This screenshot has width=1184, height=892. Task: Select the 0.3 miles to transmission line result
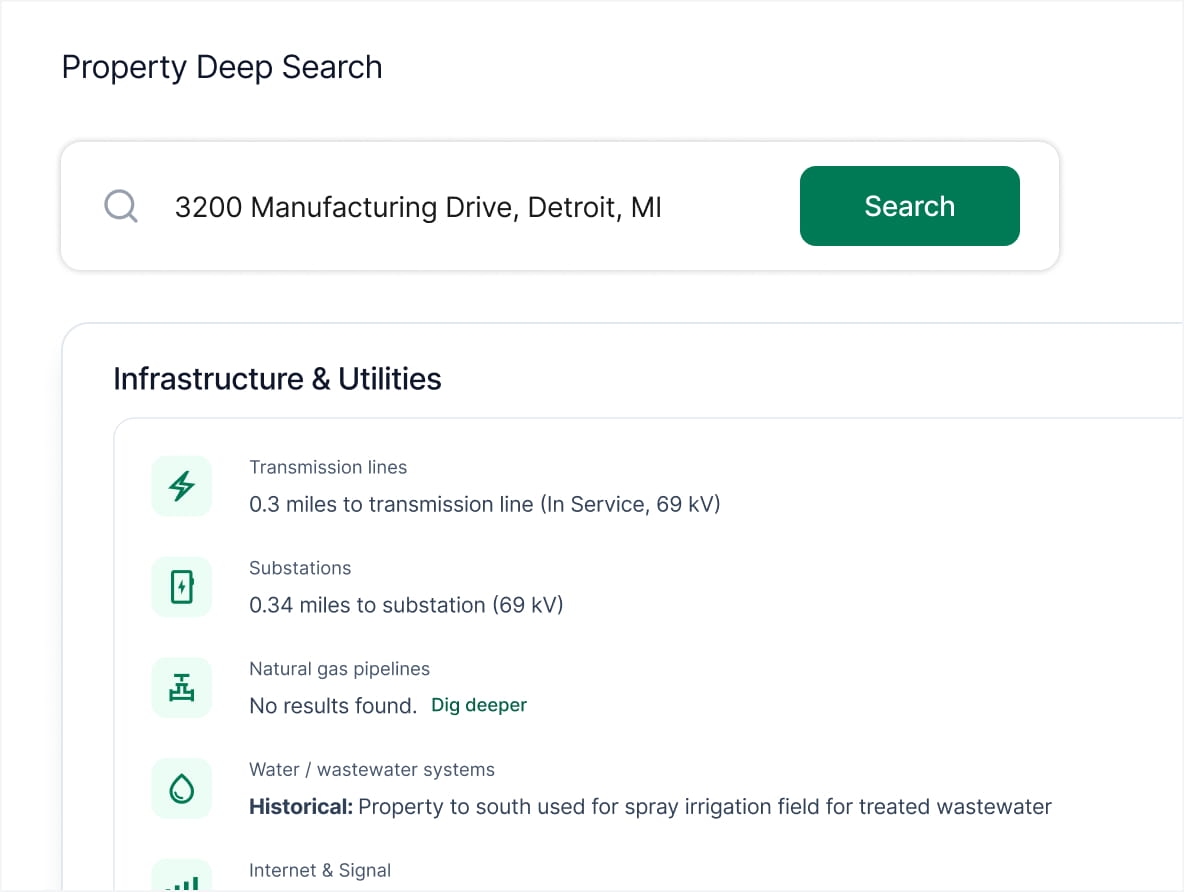(x=485, y=505)
